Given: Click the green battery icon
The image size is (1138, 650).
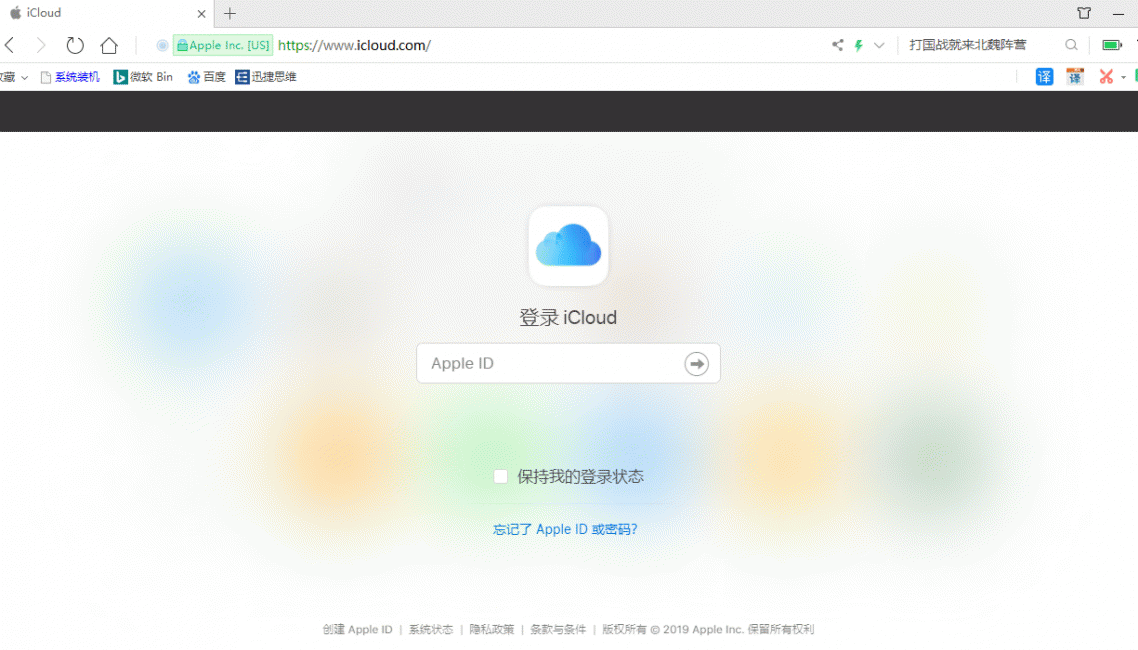Looking at the screenshot, I should 1112,45.
